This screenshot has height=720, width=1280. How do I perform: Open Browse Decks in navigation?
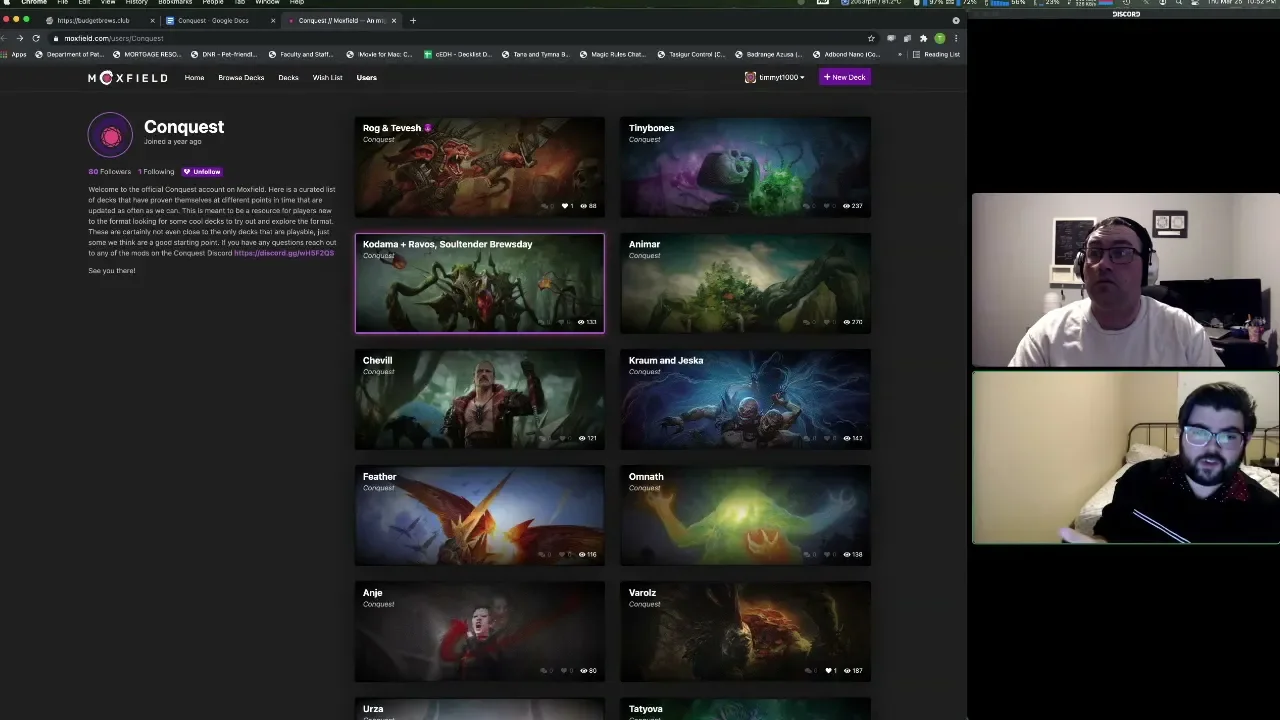pos(241,77)
